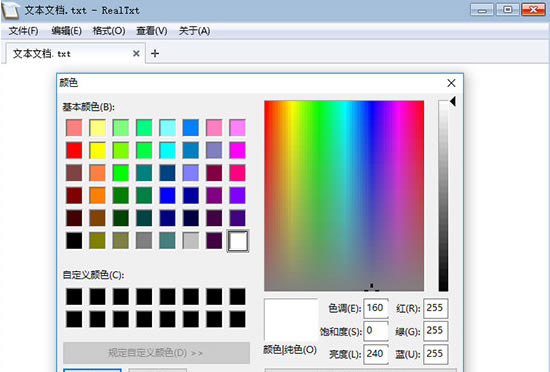
Task: Close the 文本文档.txt tab with its x icon
Action: point(136,54)
